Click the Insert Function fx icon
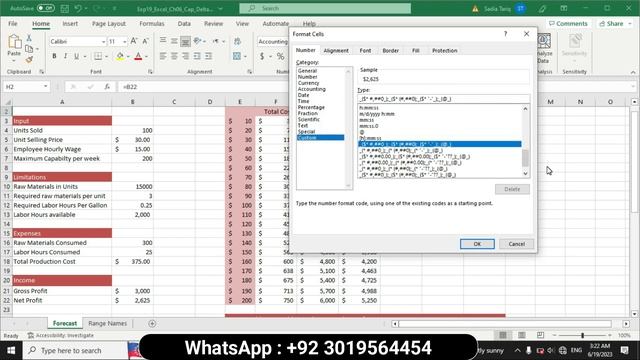The image size is (640, 360). click(107, 87)
